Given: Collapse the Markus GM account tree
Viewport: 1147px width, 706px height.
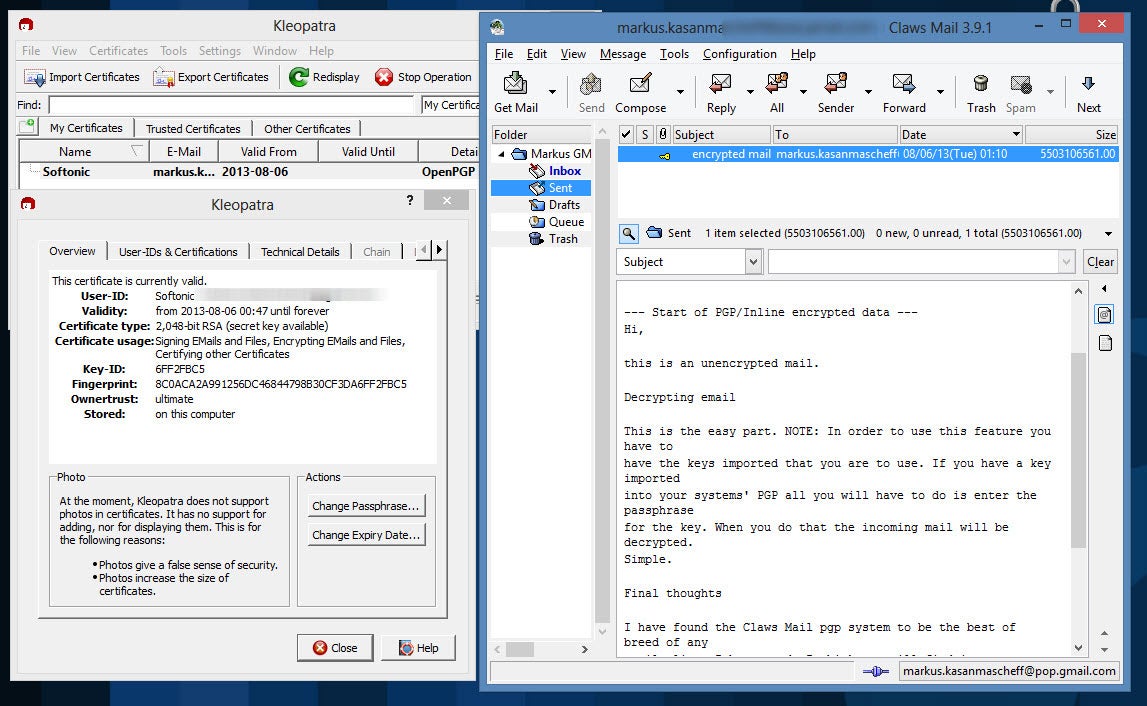Looking at the screenshot, I should [x=502, y=154].
